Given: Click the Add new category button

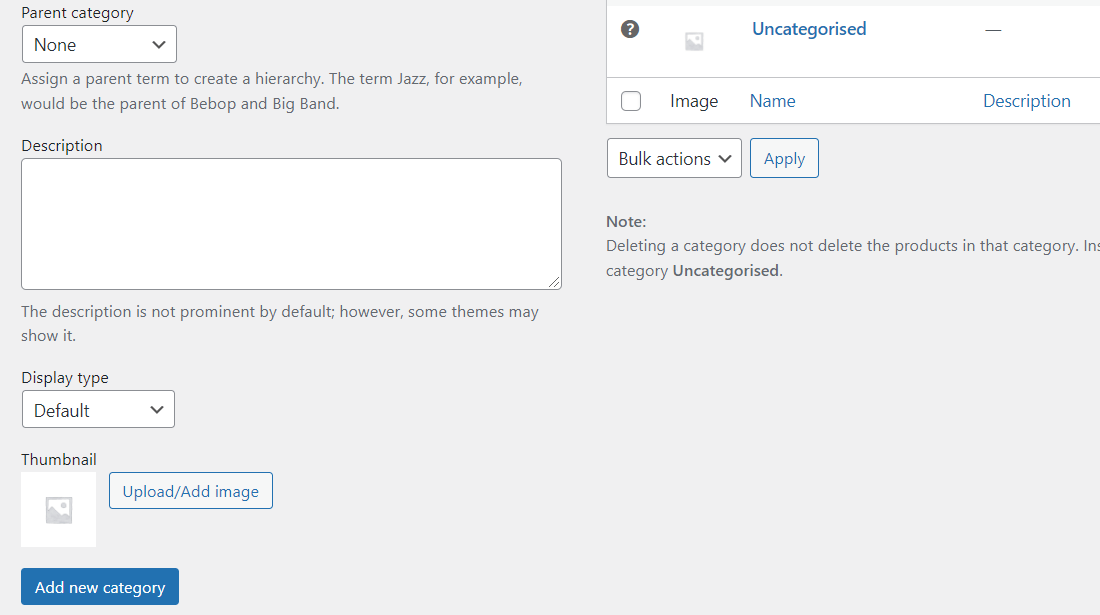Looking at the screenshot, I should 100,587.
